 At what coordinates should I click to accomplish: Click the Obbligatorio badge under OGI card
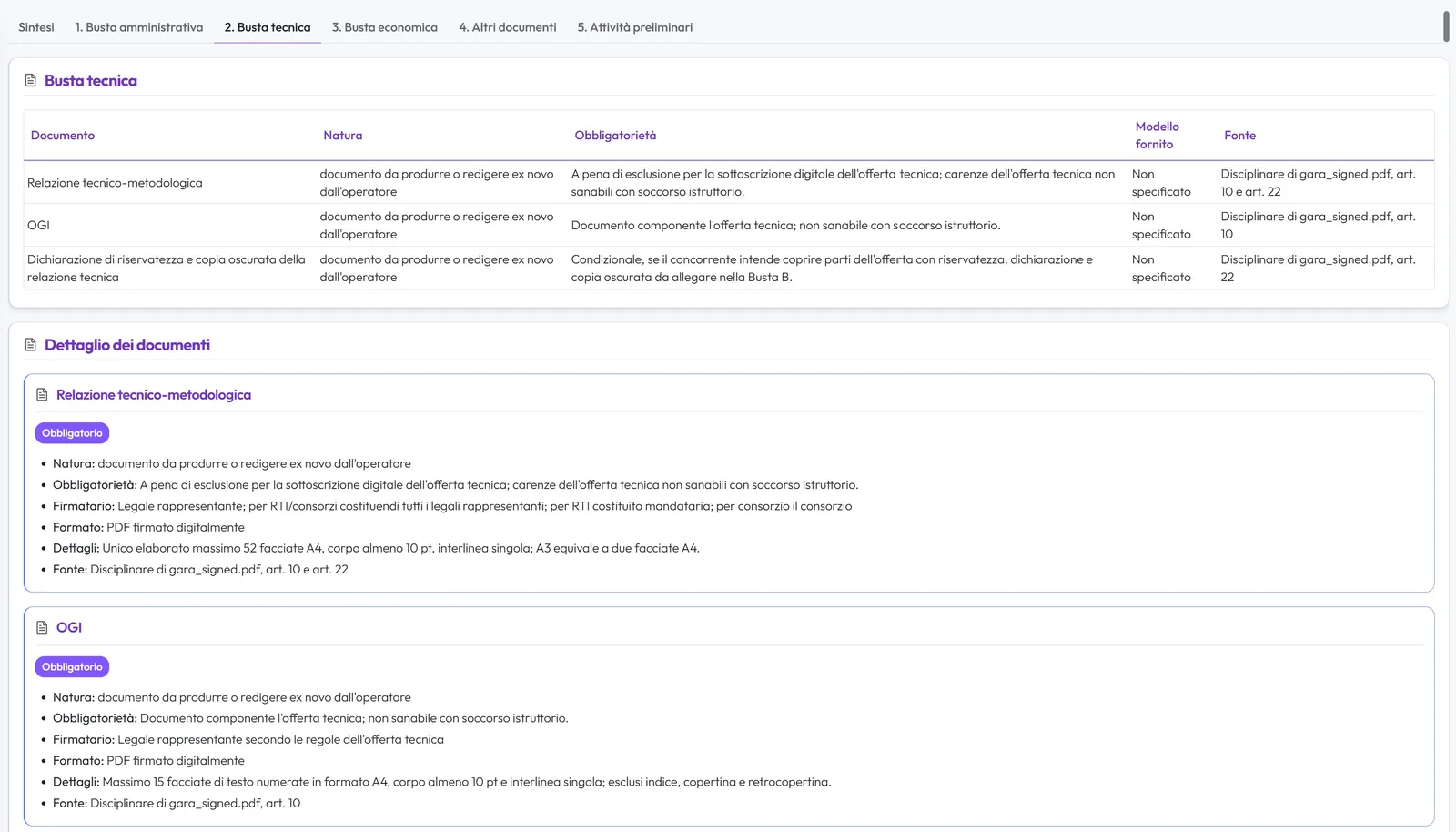(x=72, y=667)
